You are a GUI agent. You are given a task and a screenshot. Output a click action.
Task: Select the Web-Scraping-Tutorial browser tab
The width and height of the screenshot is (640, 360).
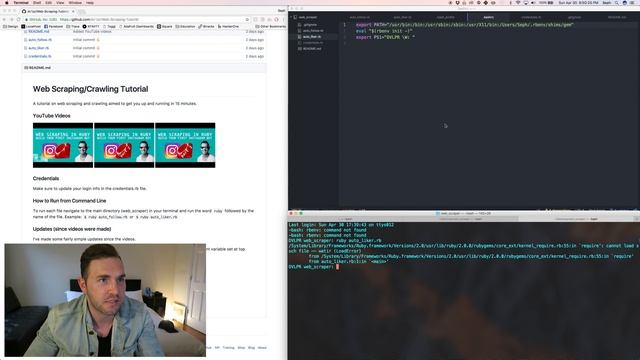coord(48,11)
